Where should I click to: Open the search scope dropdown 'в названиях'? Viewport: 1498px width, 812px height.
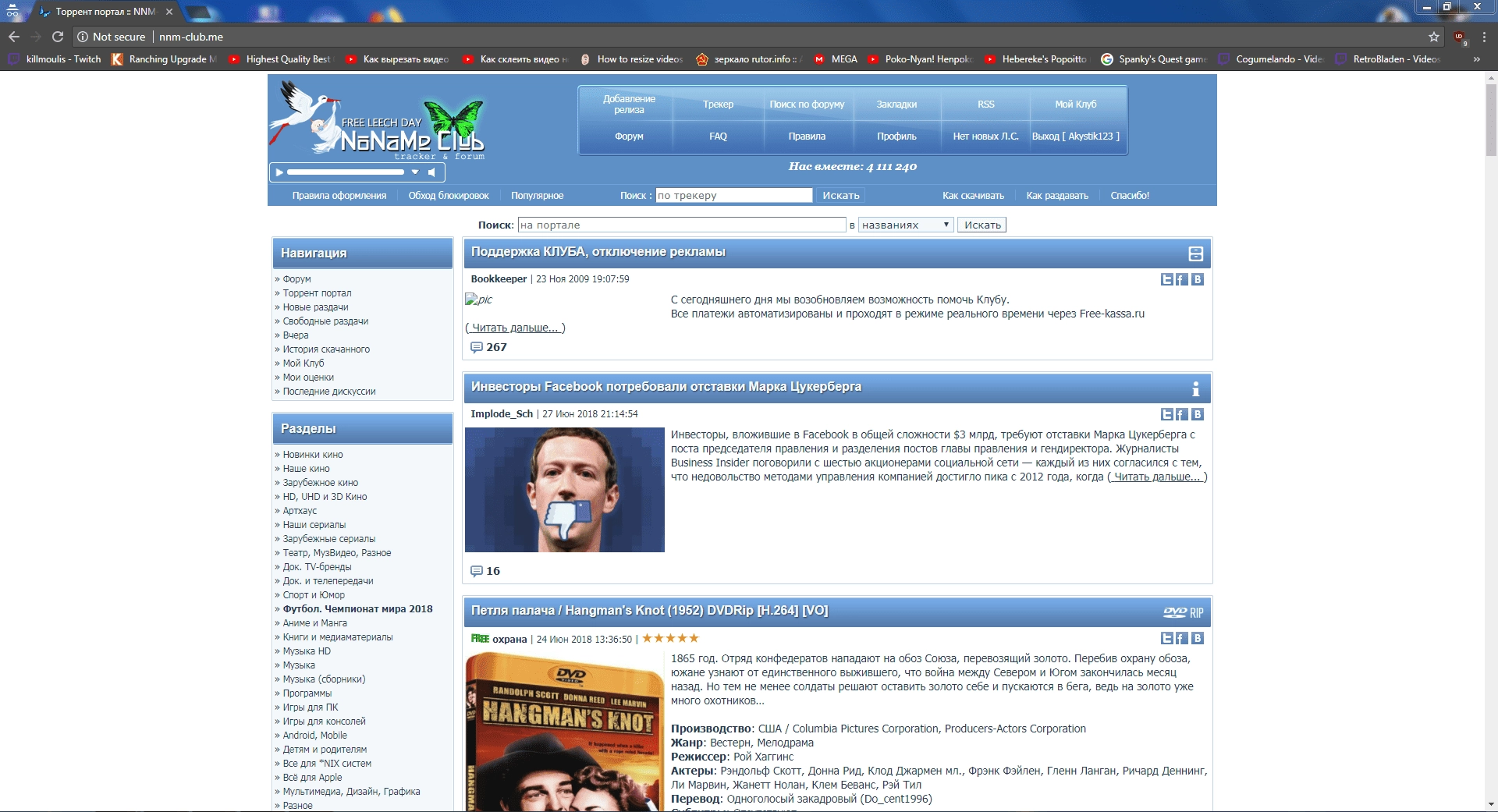[x=906, y=225]
